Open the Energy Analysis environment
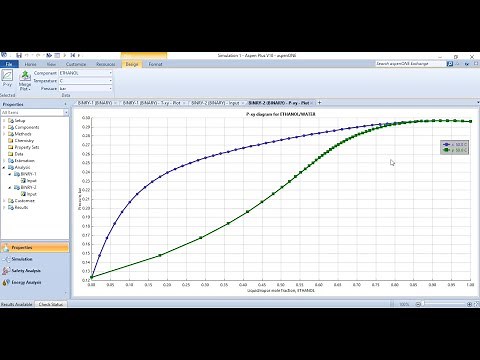This screenshot has width=480, height=360. (35, 282)
